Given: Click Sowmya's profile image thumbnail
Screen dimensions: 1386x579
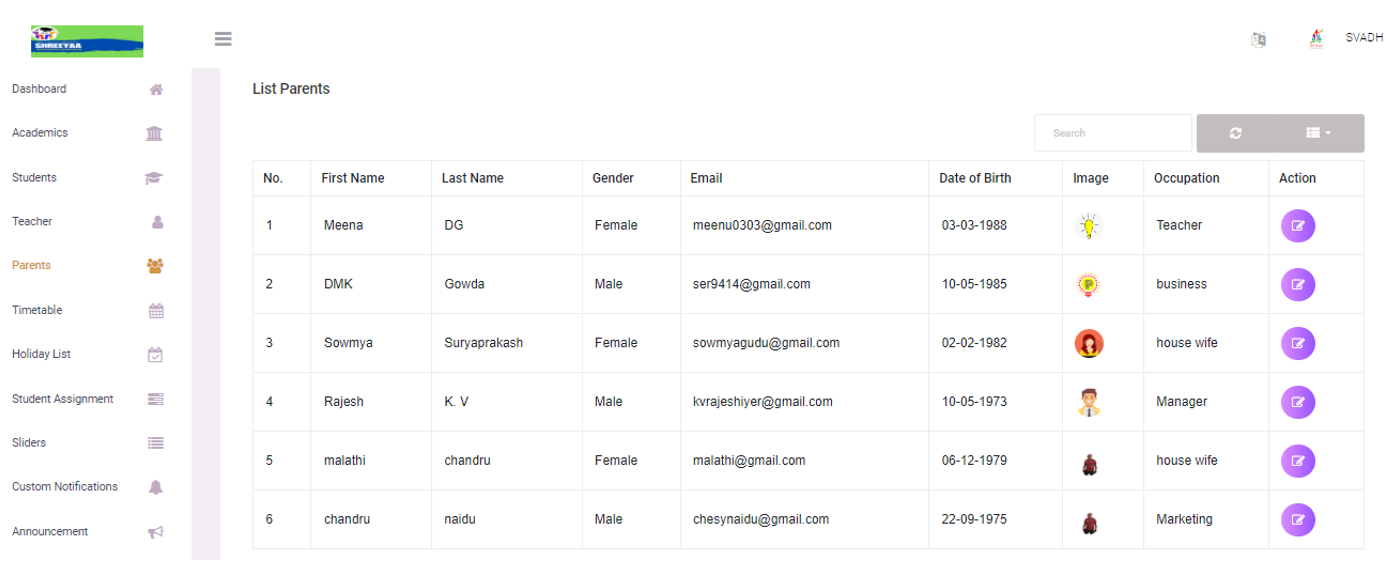Looking at the screenshot, I should (1089, 344).
